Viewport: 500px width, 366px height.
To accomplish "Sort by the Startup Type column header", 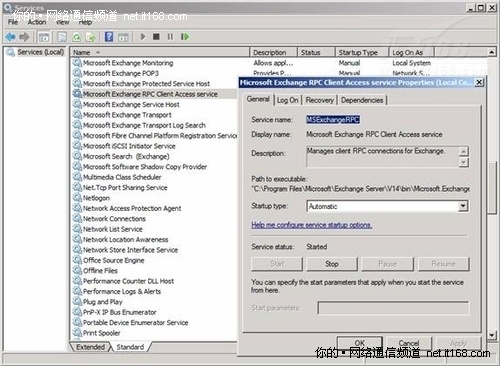I will [362, 52].
